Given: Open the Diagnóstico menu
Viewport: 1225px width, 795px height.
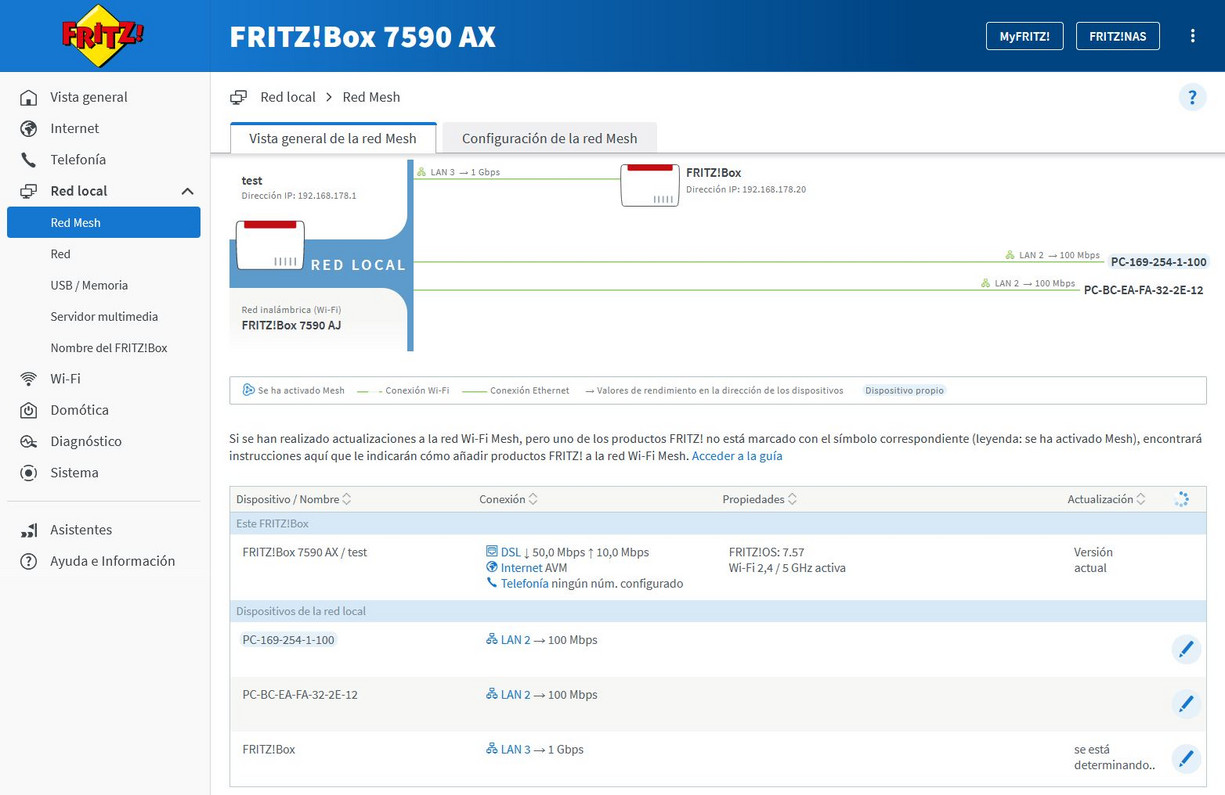Looking at the screenshot, I should (86, 441).
